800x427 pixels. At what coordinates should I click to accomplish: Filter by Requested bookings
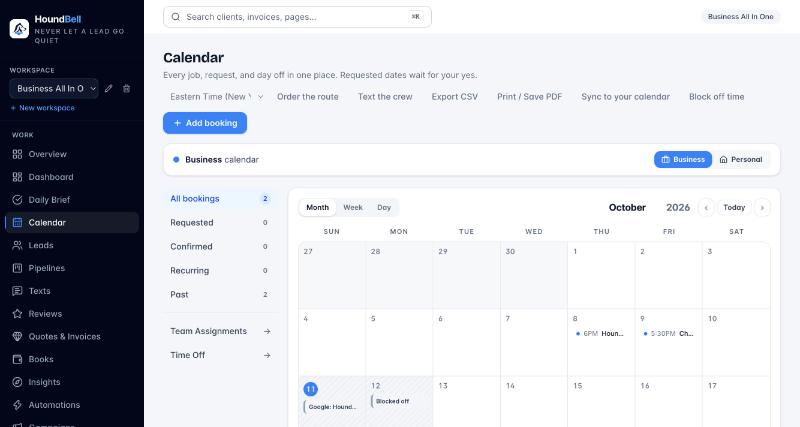(x=220, y=222)
